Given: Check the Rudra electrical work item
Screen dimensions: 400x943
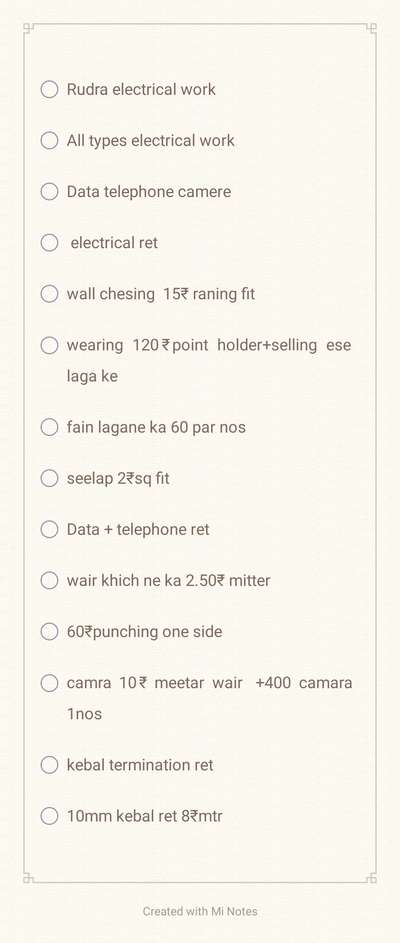Looking at the screenshot, I should click(49, 90).
